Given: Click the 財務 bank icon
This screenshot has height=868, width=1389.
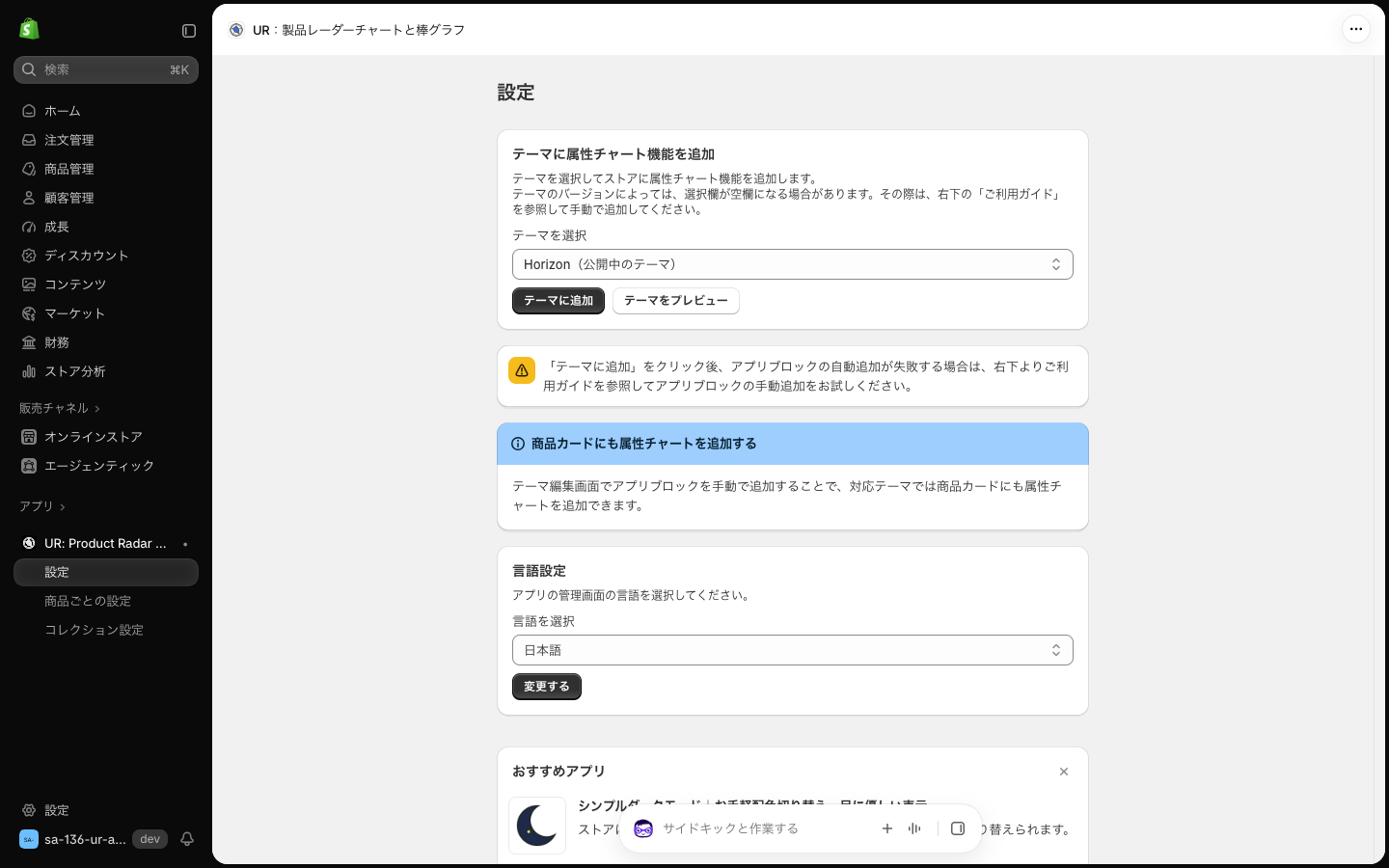Looking at the screenshot, I should coord(29,342).
